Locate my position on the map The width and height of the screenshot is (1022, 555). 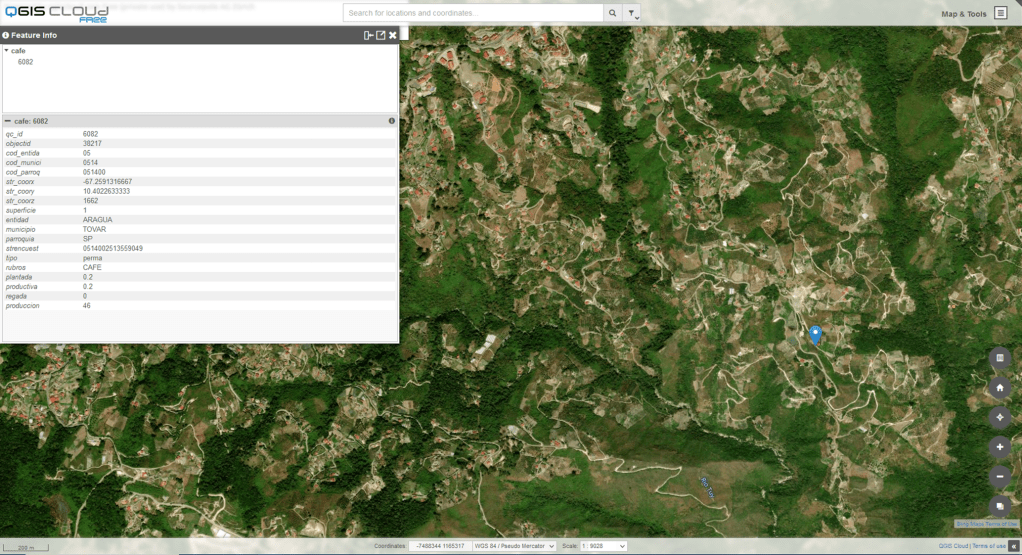[x=999, y=417]
